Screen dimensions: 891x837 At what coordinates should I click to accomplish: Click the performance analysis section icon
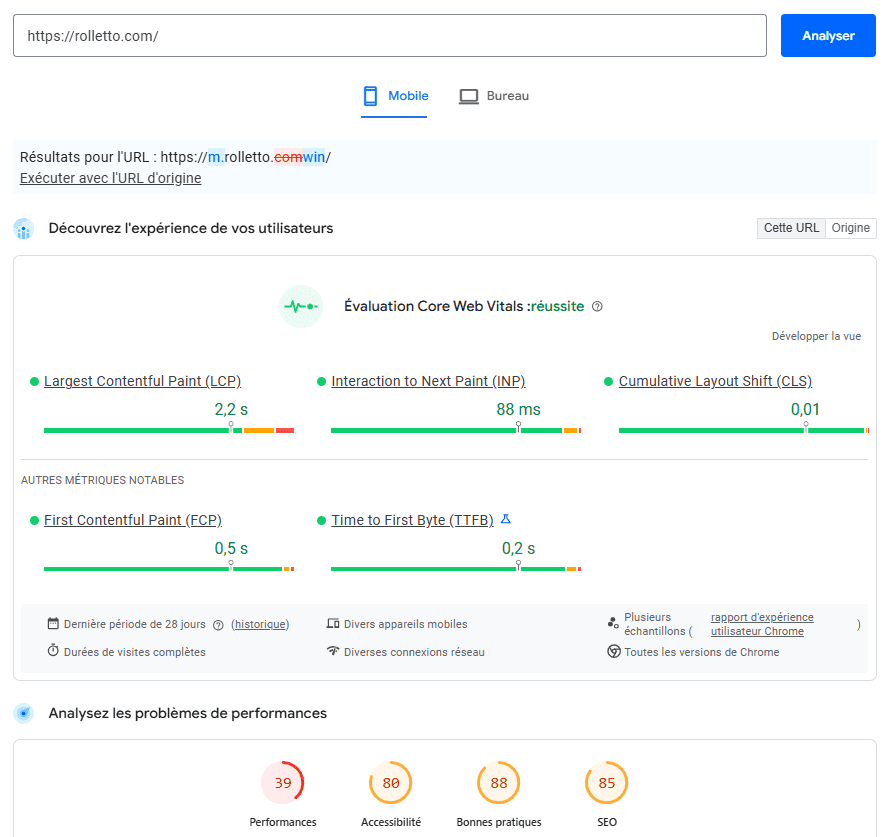tap(23, 713)
